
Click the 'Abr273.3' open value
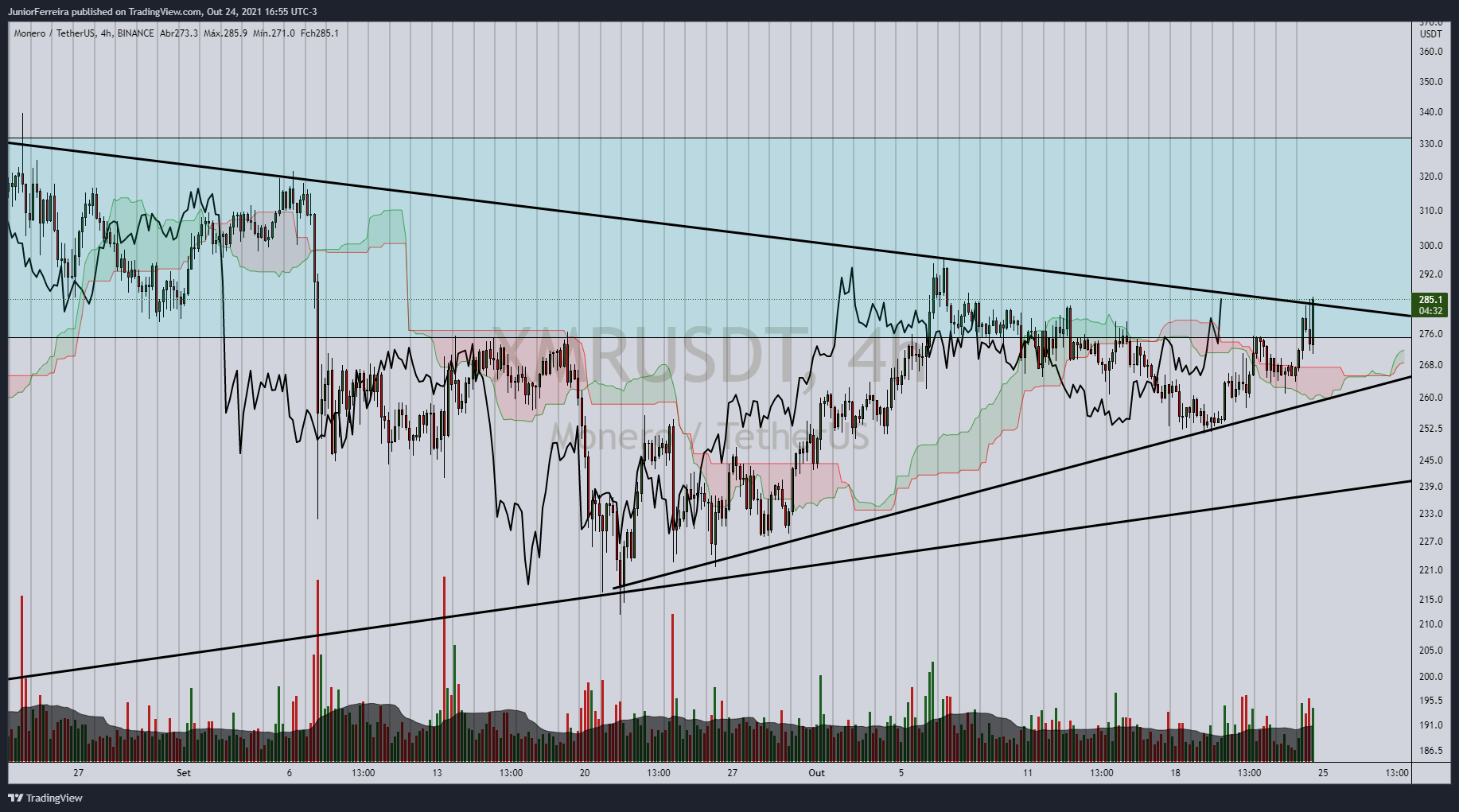click(x=179, y=33)
